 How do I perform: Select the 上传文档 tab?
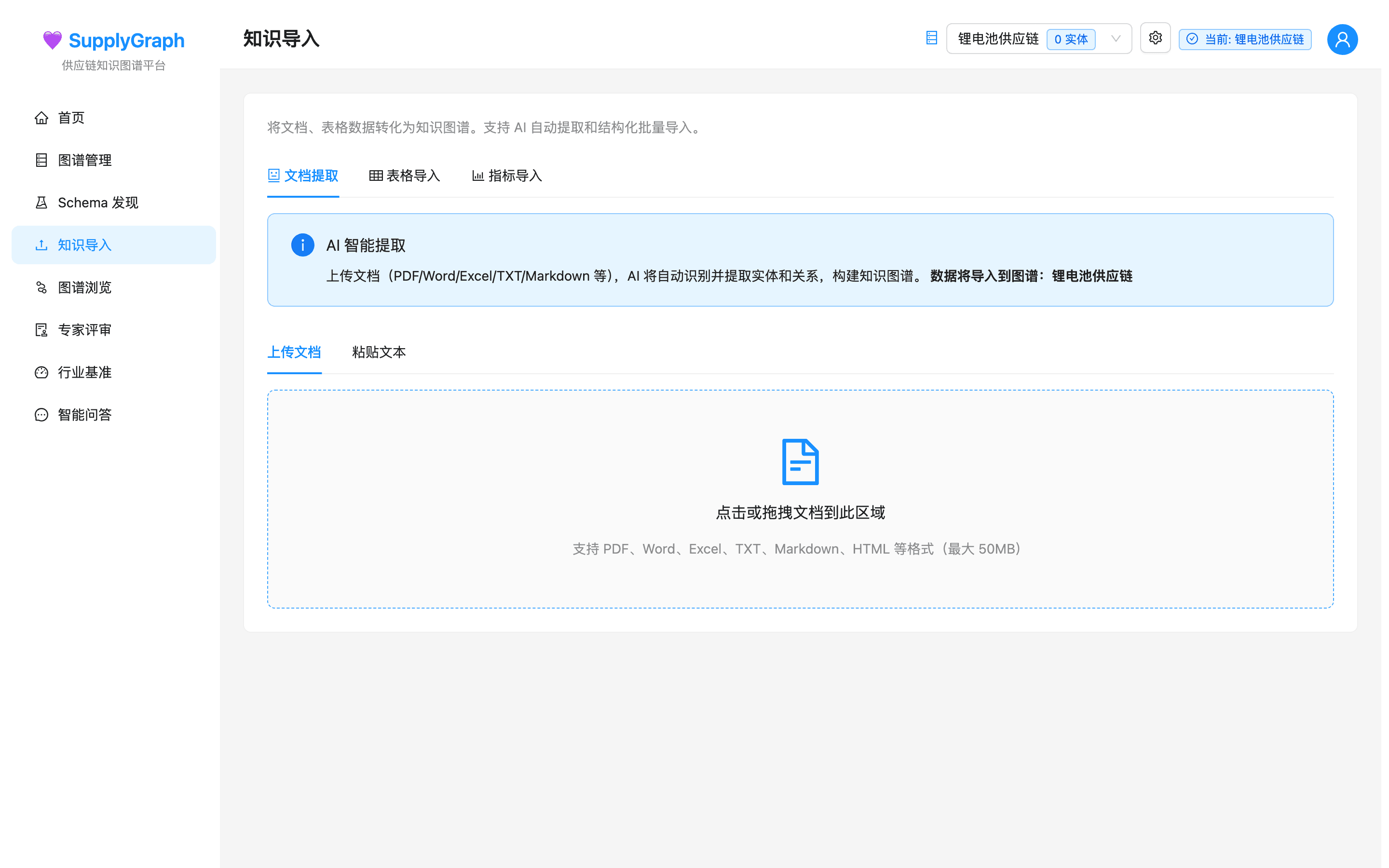294,353
